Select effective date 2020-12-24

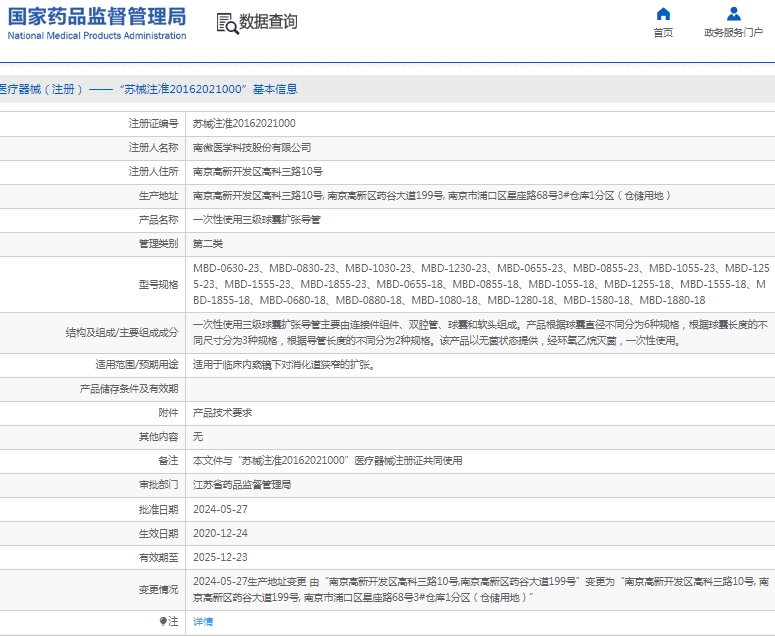click(220, 534)
